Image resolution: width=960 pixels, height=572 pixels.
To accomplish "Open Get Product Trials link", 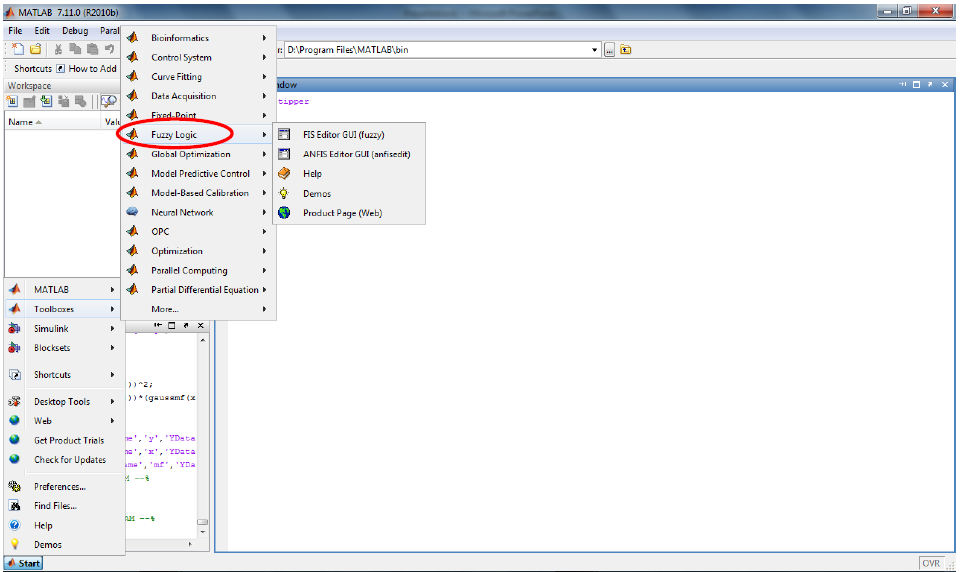I will (x=64, y=440).
